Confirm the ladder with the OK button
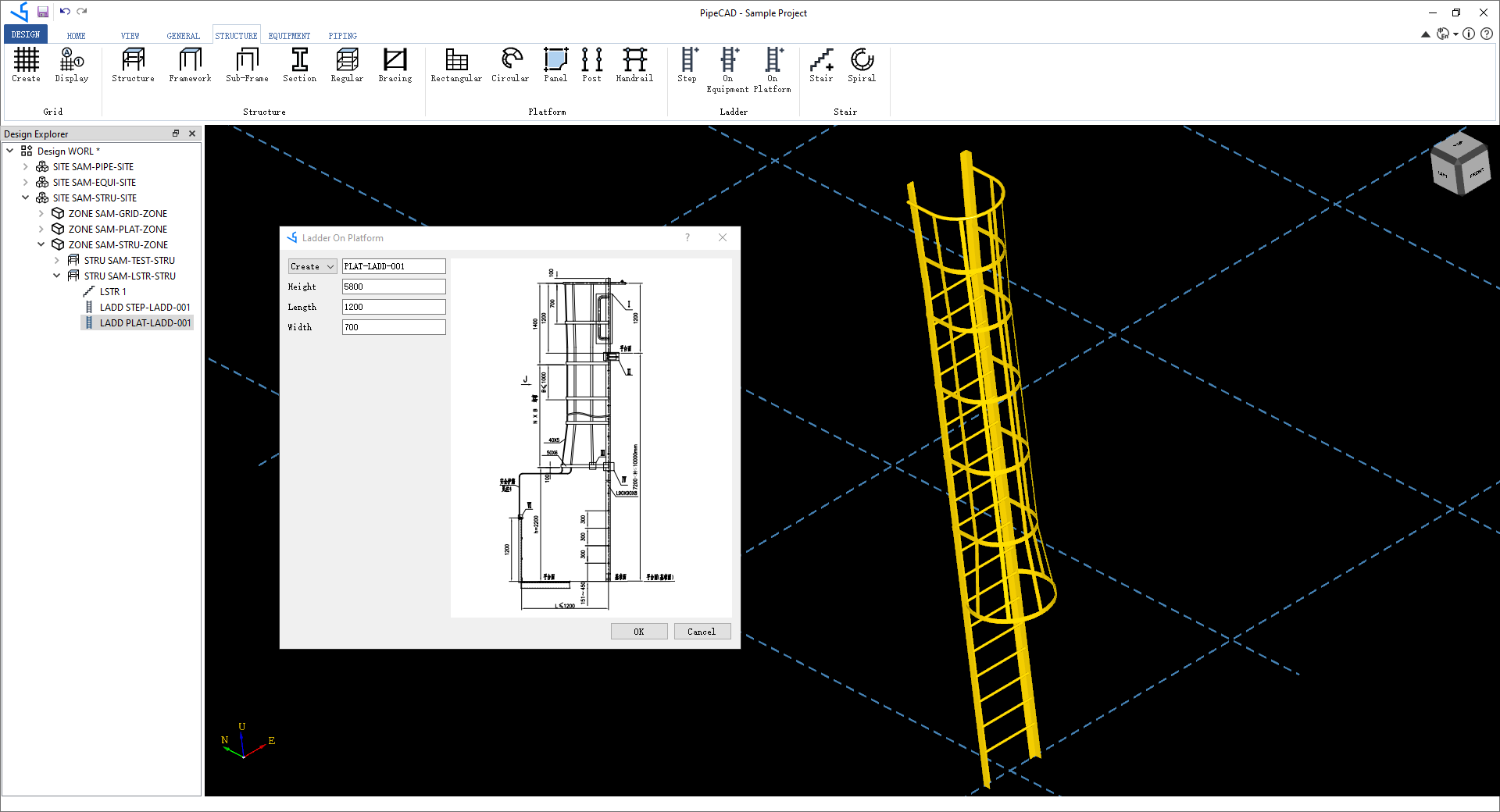Viewport: 1500px width, 812px height. tap(638, 631)
